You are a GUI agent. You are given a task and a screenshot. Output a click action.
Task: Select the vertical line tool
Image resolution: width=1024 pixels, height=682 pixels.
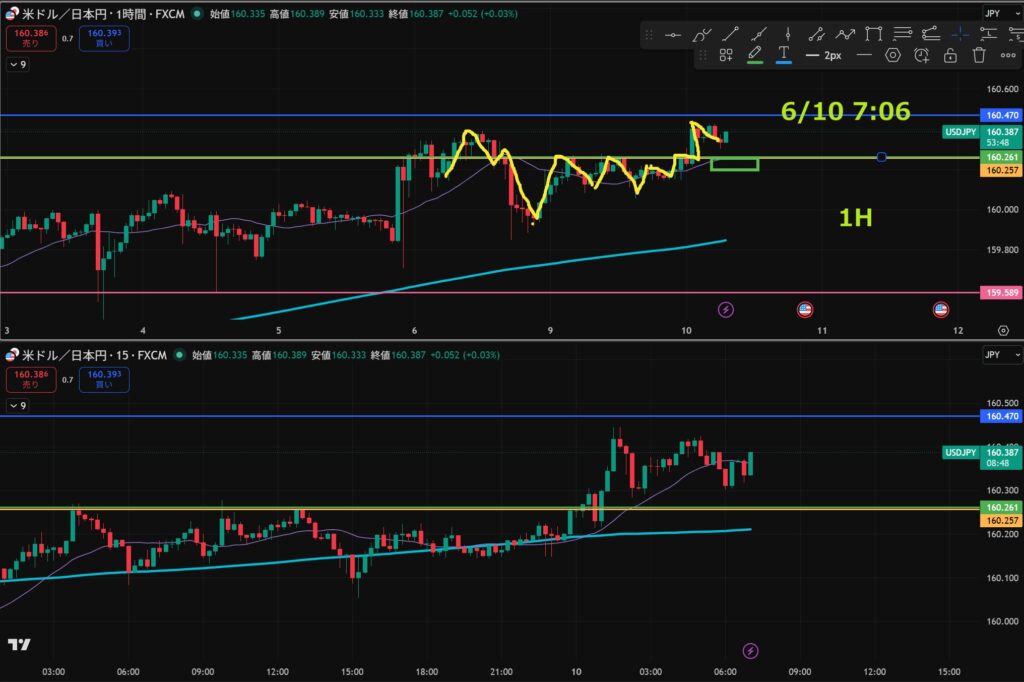(x=788, y=34)
